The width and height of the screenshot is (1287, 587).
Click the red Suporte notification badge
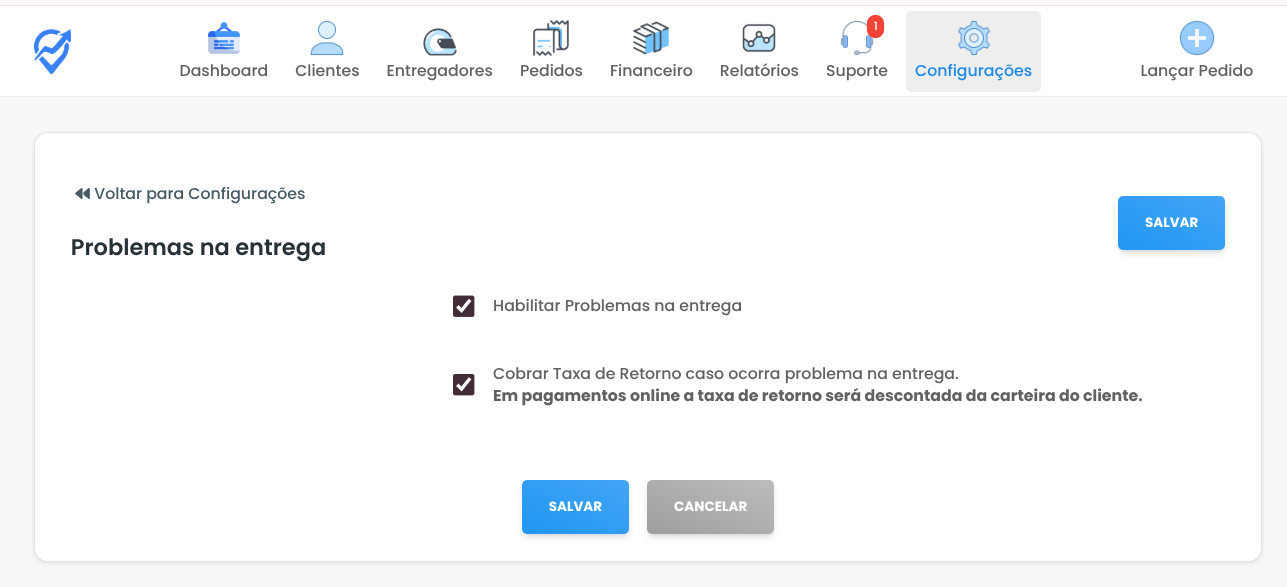(x=875, y=26)
